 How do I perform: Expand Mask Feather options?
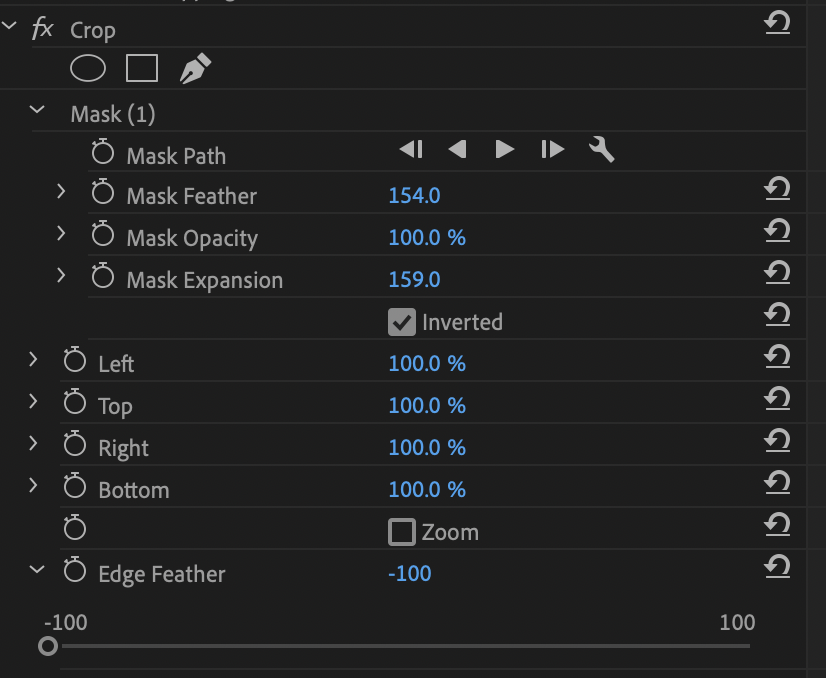tap(61, 191)
